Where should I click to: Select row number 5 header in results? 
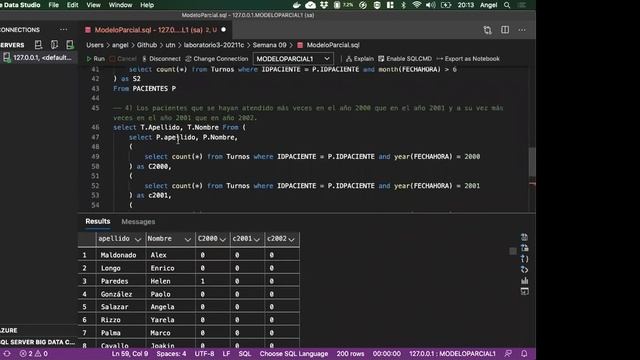pos(87,307)
